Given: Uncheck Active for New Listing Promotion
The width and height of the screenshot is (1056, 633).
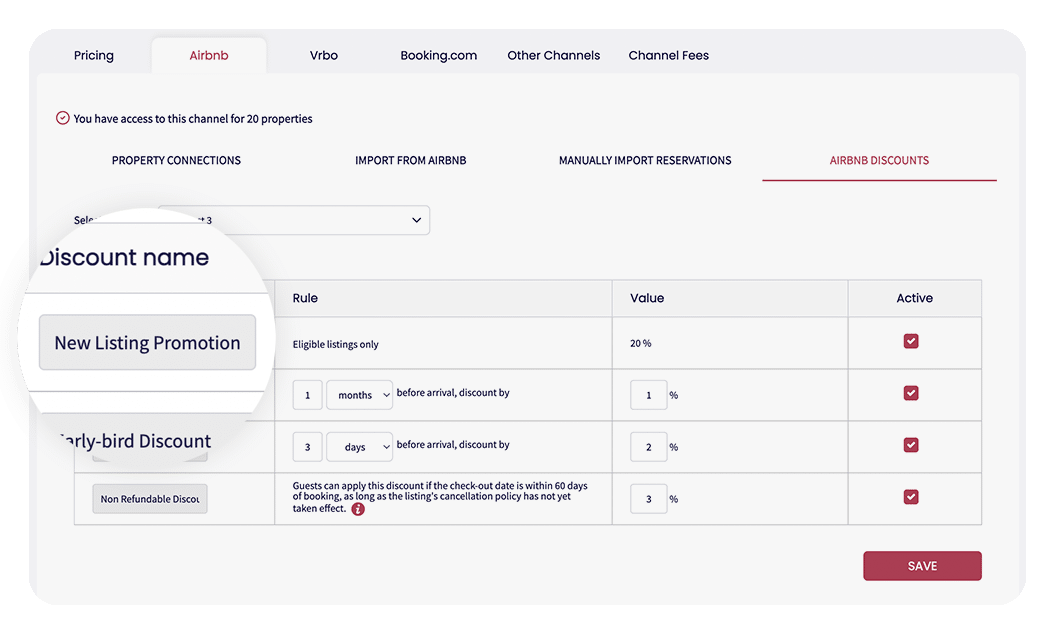Looking at the screenshot, I should click(911, 341).
